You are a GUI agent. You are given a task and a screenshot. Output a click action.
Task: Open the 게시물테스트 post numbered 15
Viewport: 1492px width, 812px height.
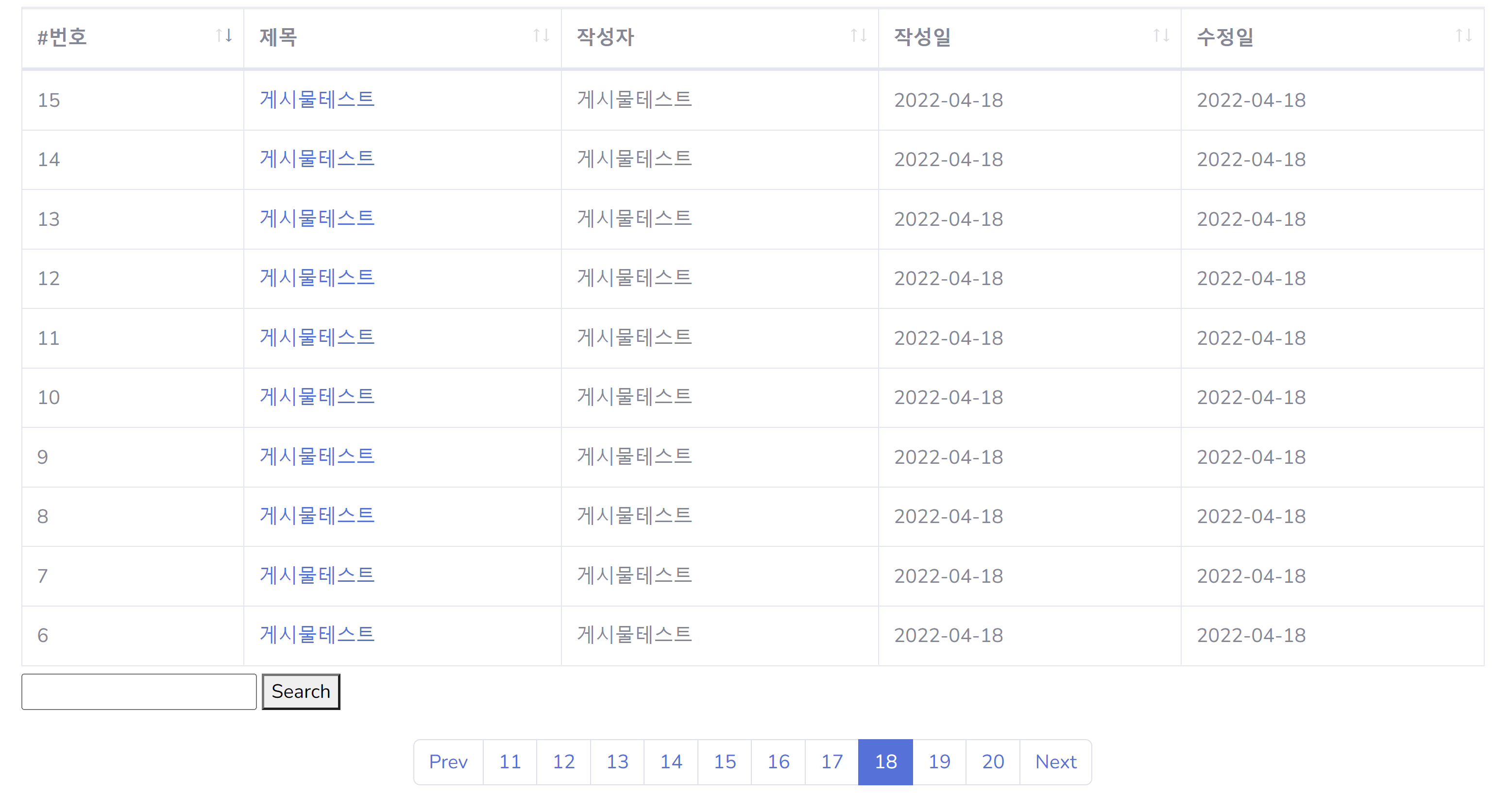(317, 100)
